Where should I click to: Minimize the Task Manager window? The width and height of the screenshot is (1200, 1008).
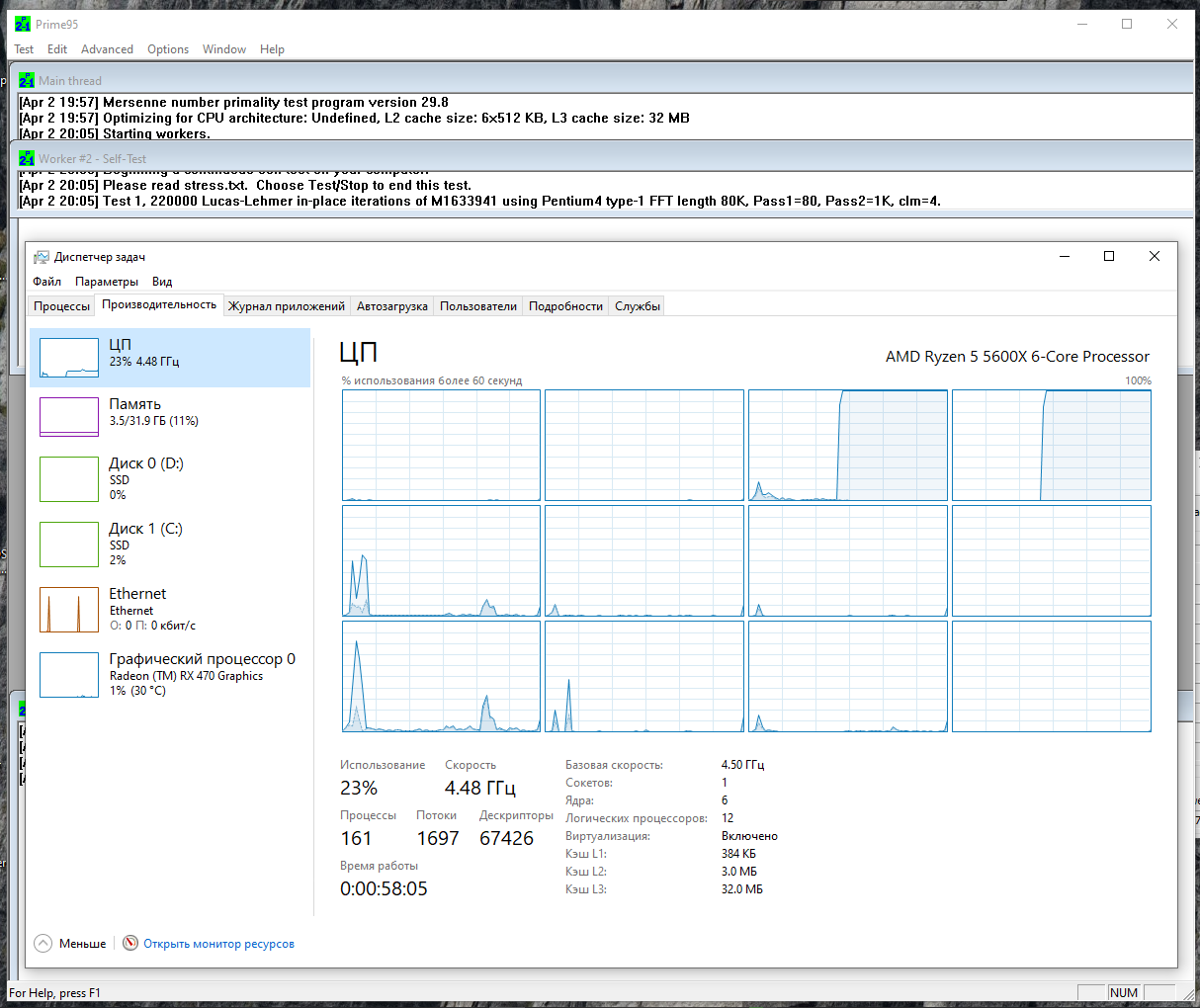click(1065, 256)
